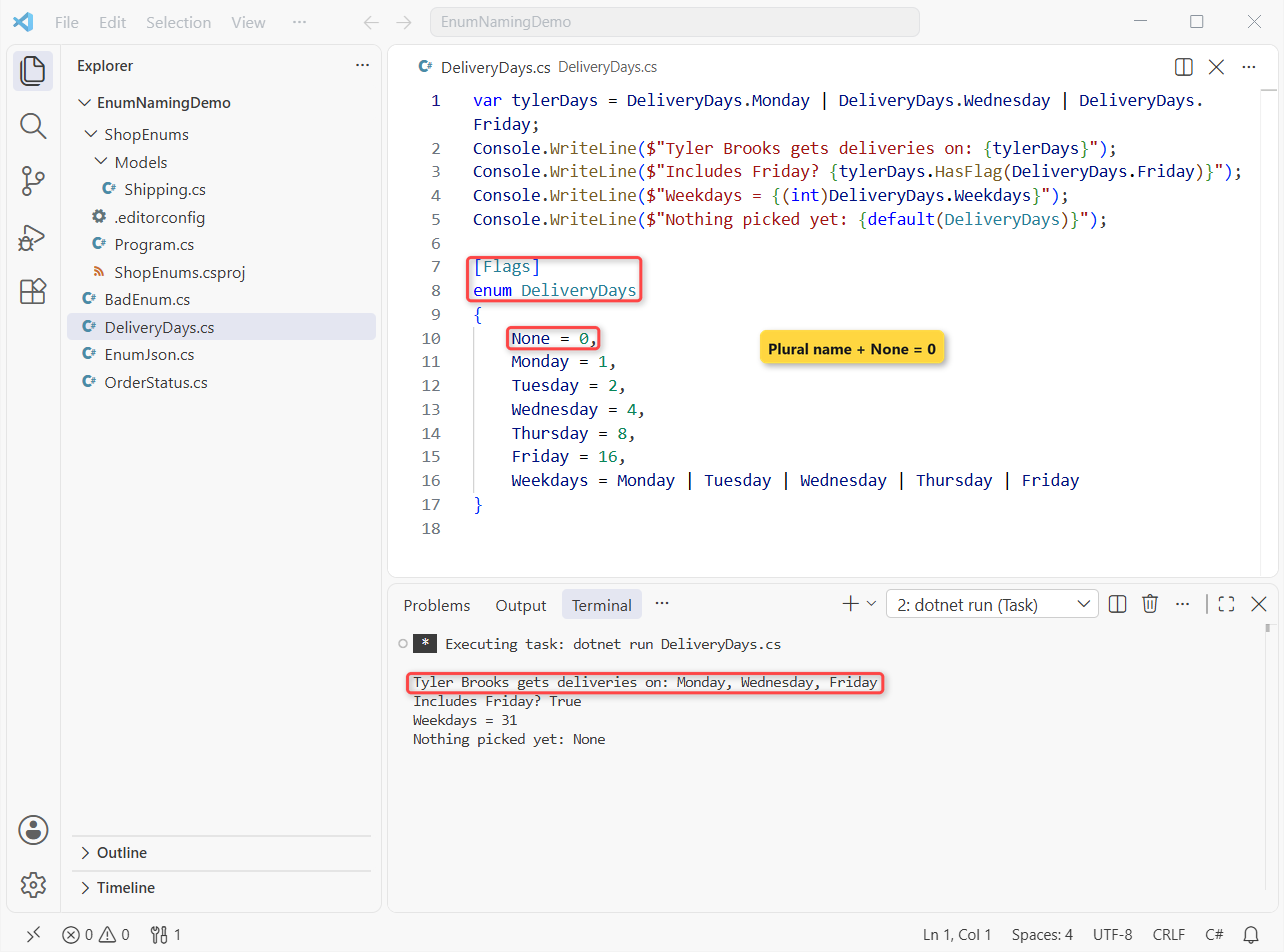Change the UTF-8 file encoding
Viewport: 1284px width, 952px height.
coord(1111,935)
